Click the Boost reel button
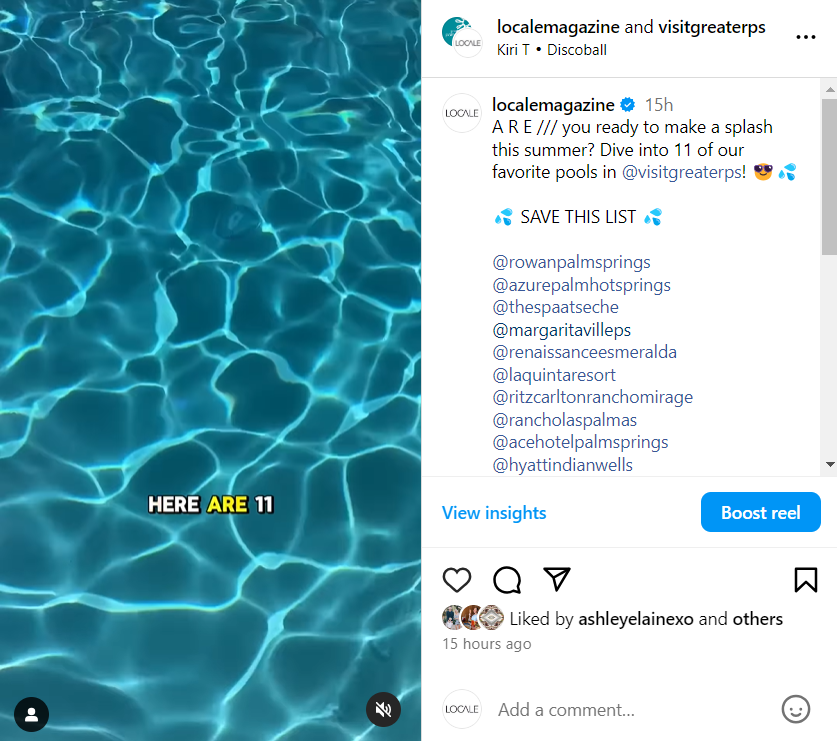 [760, 513]
